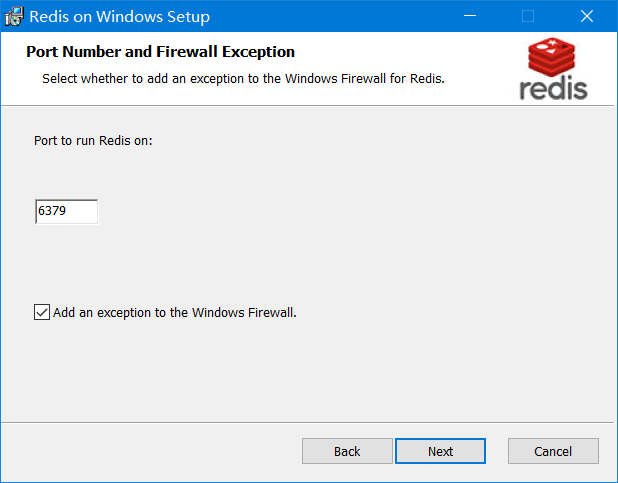This screenshot has width=618, height=483.
Task: Click the "Select whether to add an exception" description
Action: click(x=243, y=78)
